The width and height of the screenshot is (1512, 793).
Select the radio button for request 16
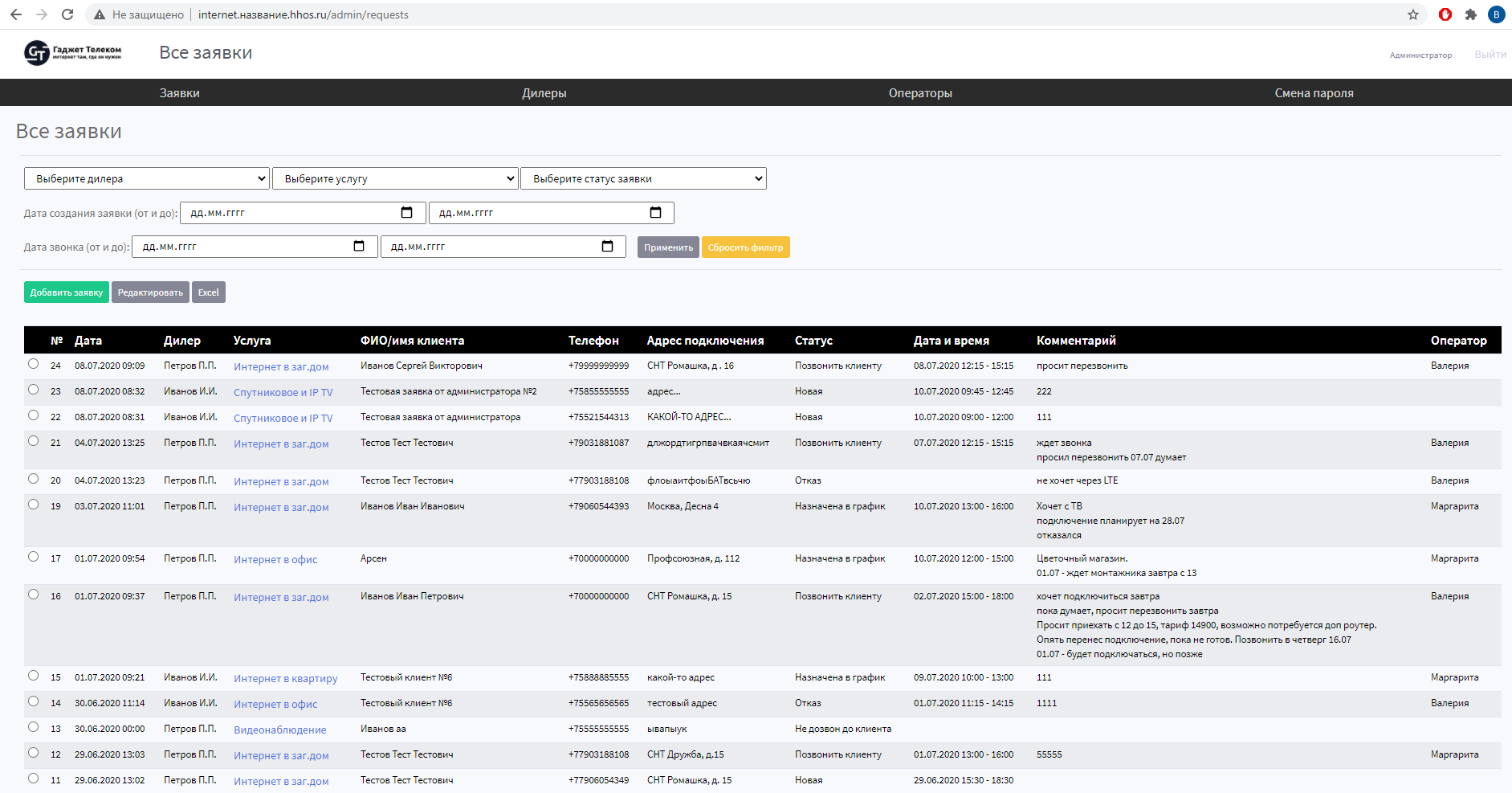coord(33,595)
